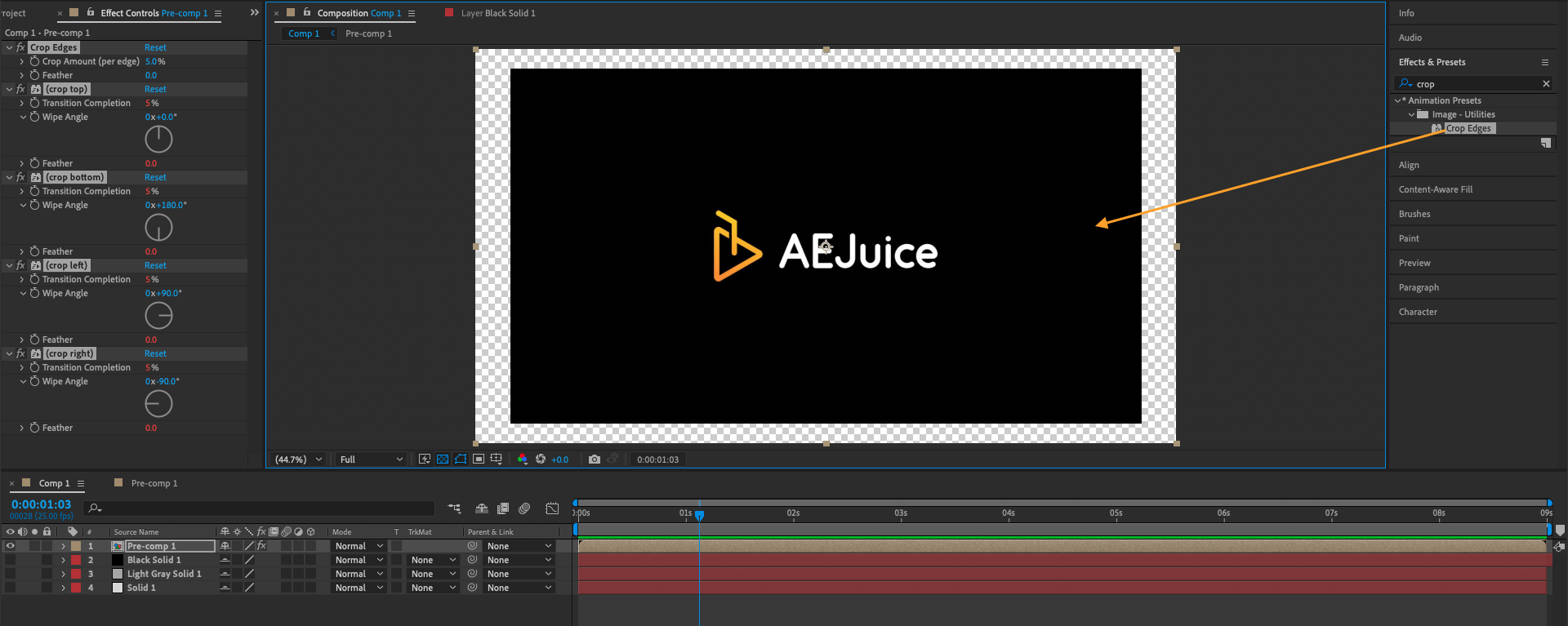Screen dimensions: 1568x626
Task: Toggle fx switch of Crop Edges effect
Action: point(20,47)
